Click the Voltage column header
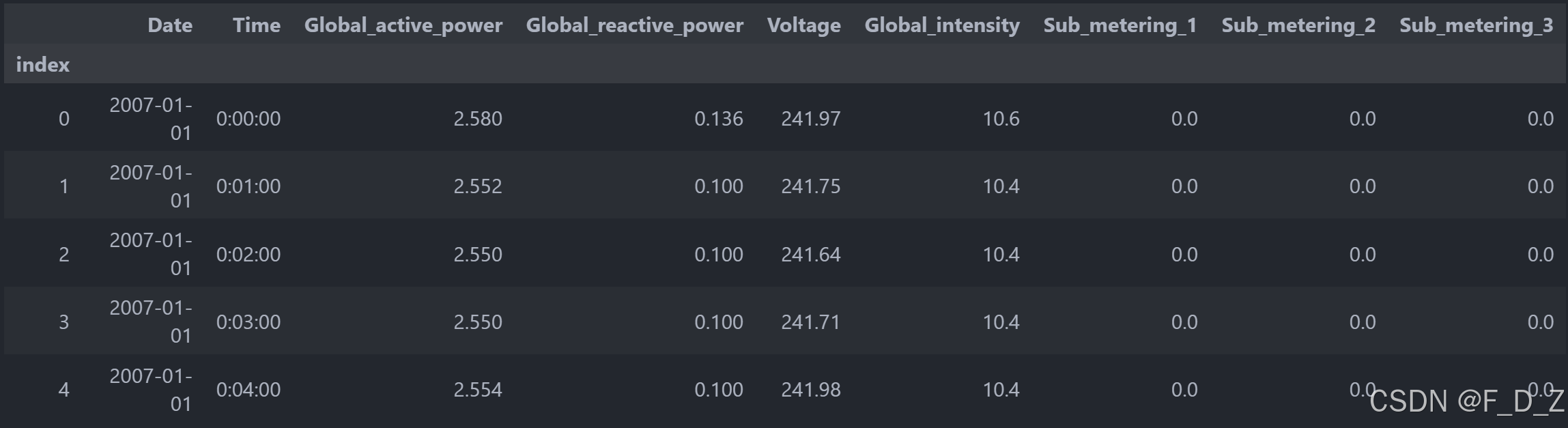This screenshot has width=1568, height=428. [x=804, y=26]
